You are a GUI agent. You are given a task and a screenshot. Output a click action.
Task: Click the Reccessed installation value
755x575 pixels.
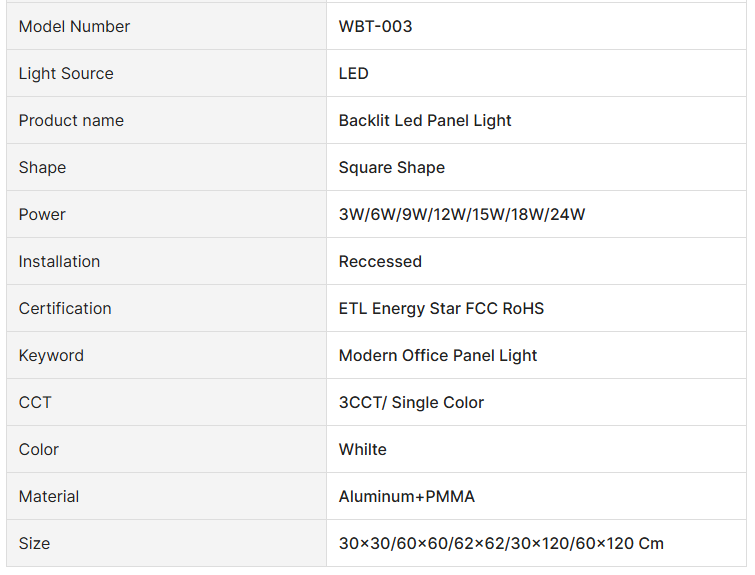click(x=380, y=262)
